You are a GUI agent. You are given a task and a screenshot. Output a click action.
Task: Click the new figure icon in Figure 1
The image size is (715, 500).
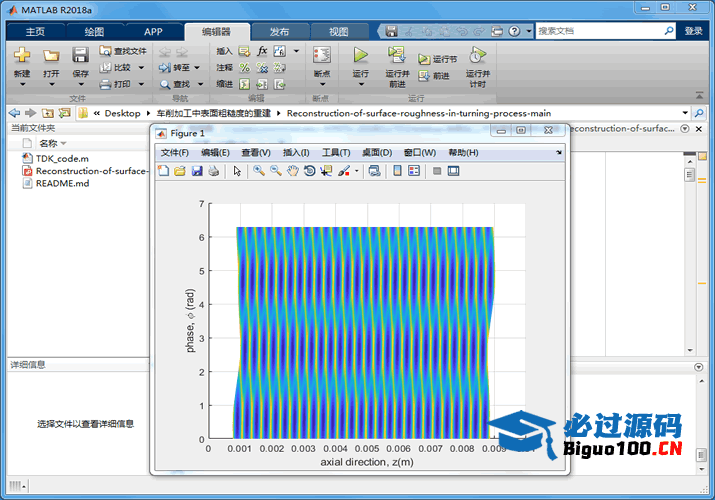coord(163,171)
